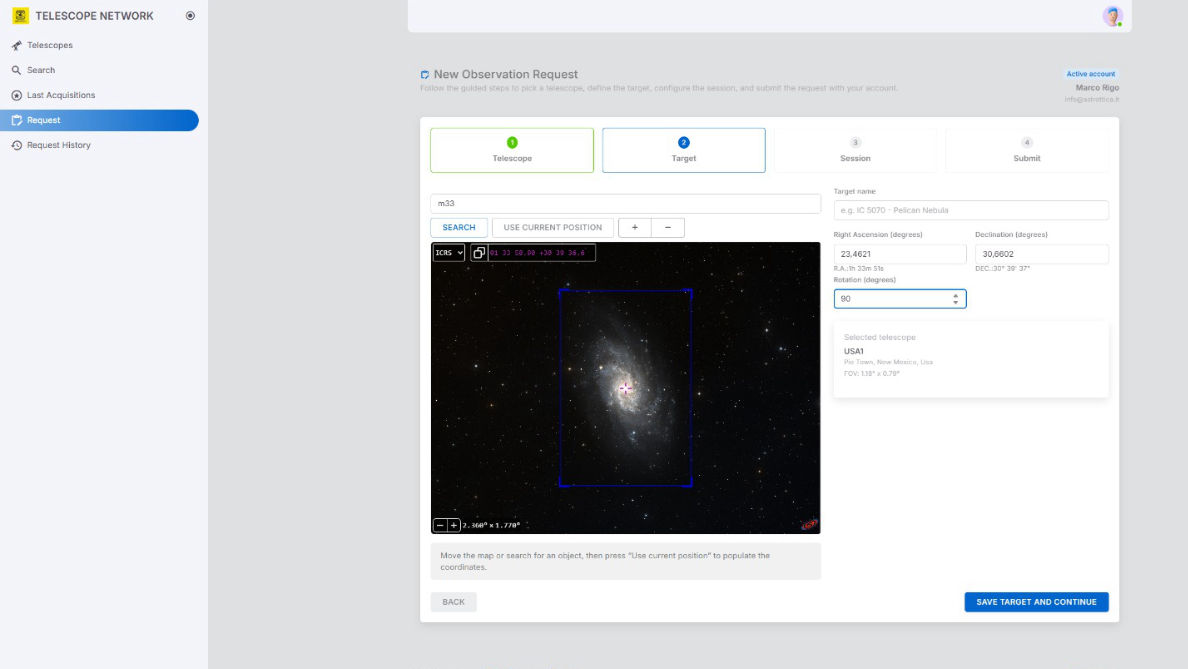Image resolution: width=1188 pixels, height=669 pixels.
Task: Open the ICRS coordinate frame dropdown
Action: (447, 252)
